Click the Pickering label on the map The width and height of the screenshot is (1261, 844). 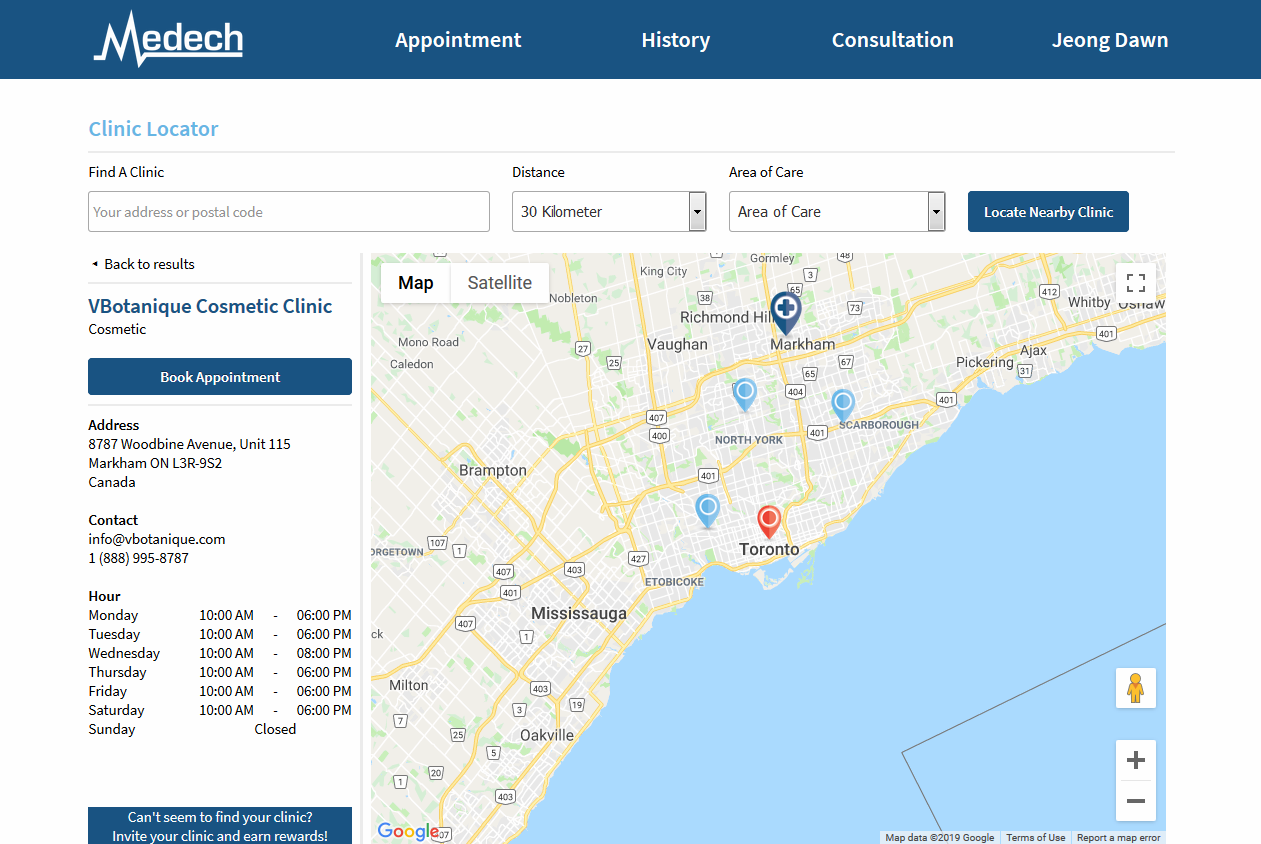click(x=985, y=362)
